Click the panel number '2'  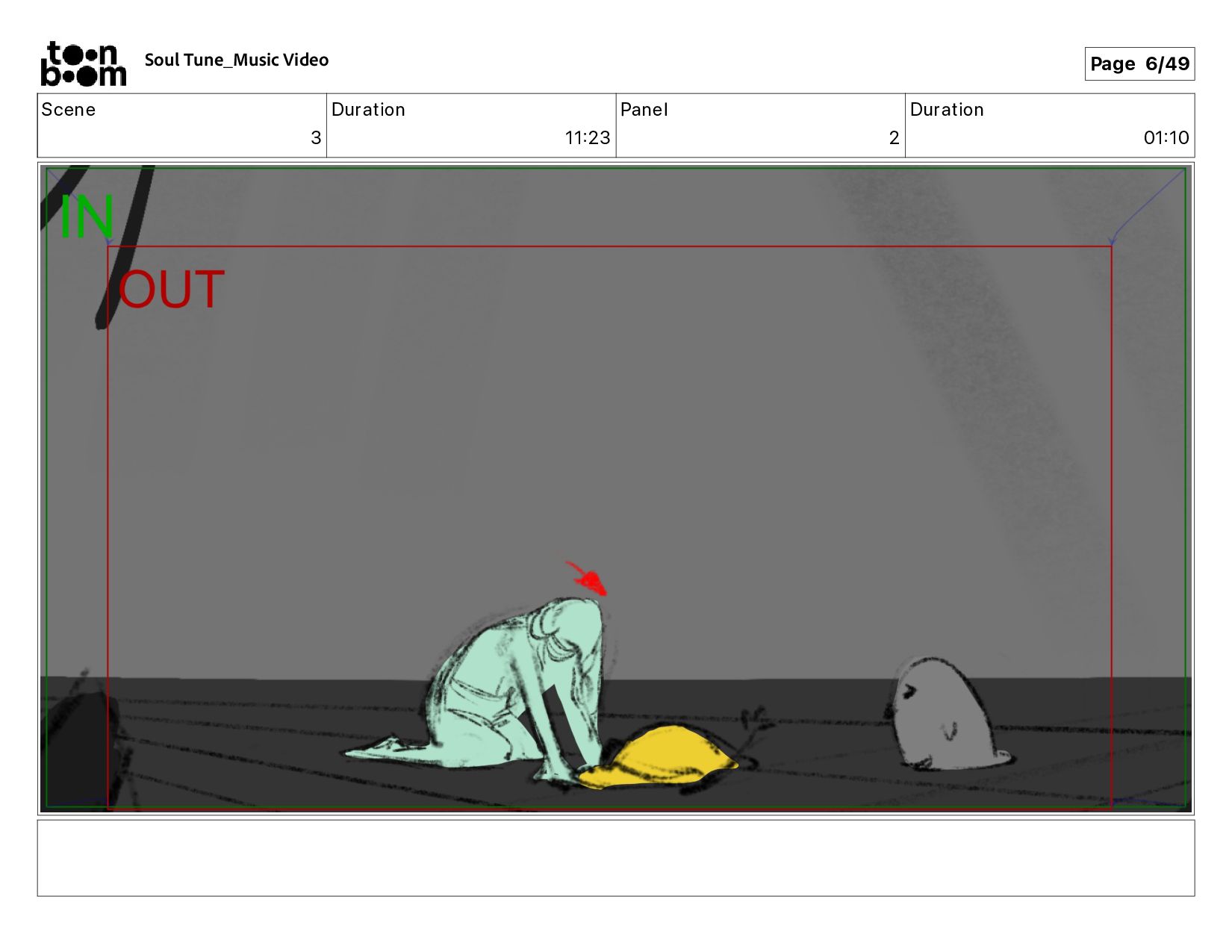coord(894,137)
